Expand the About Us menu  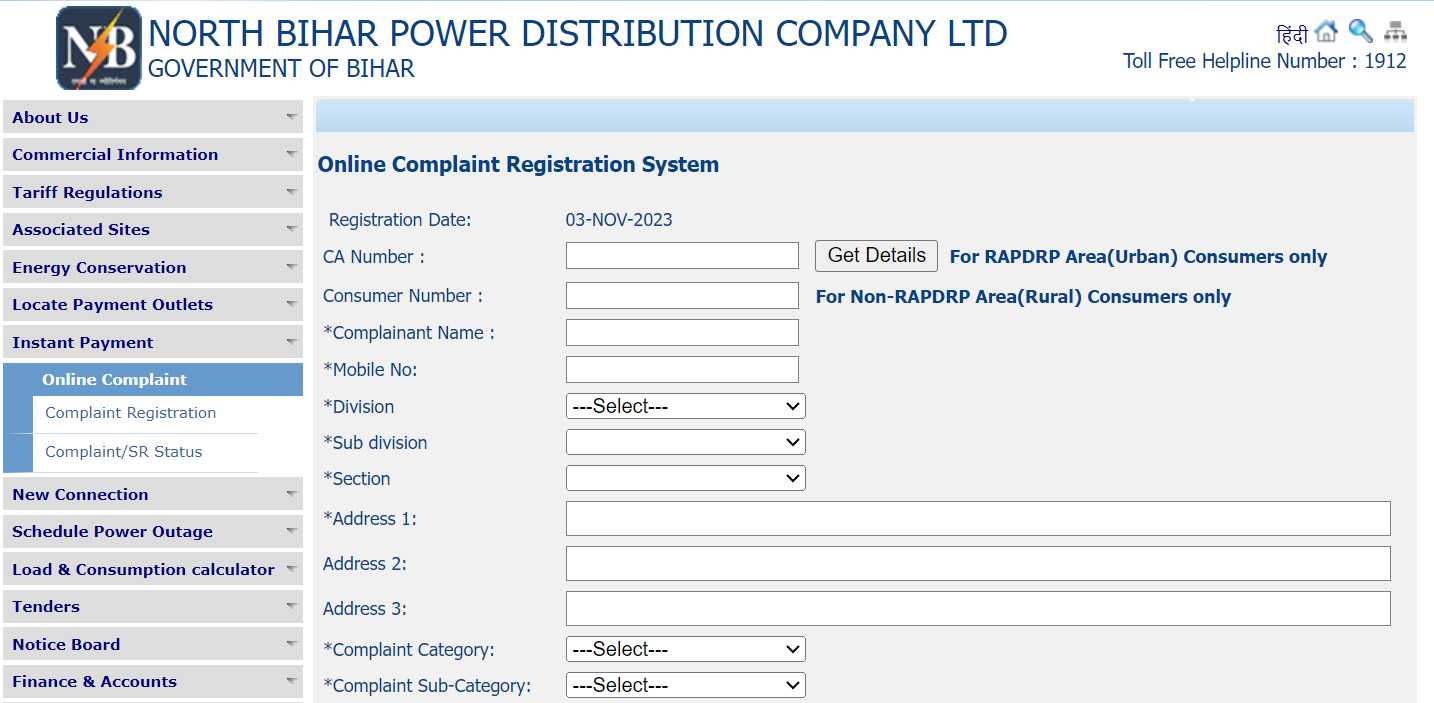(152, 117)
